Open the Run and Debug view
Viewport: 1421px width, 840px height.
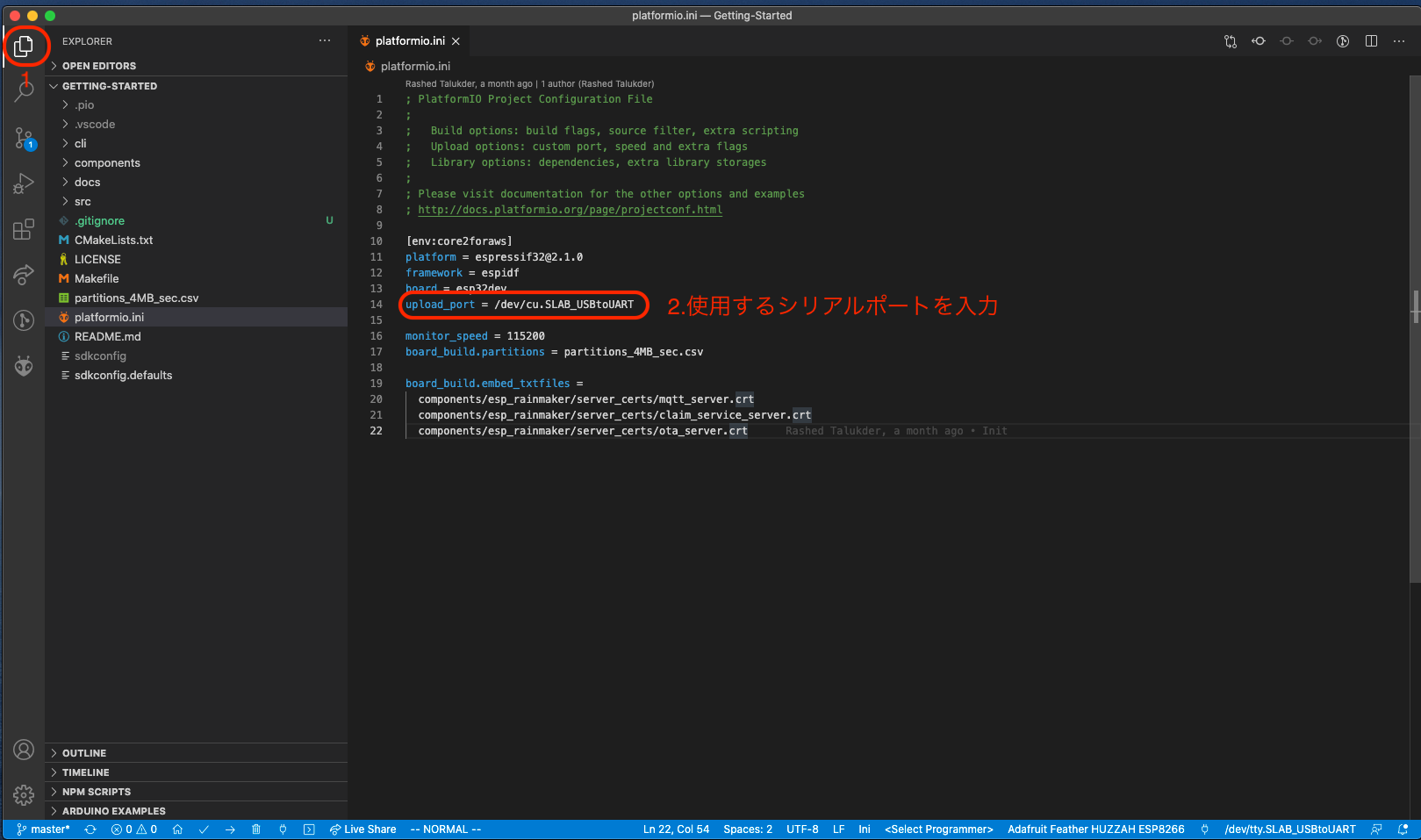point(24,183)
